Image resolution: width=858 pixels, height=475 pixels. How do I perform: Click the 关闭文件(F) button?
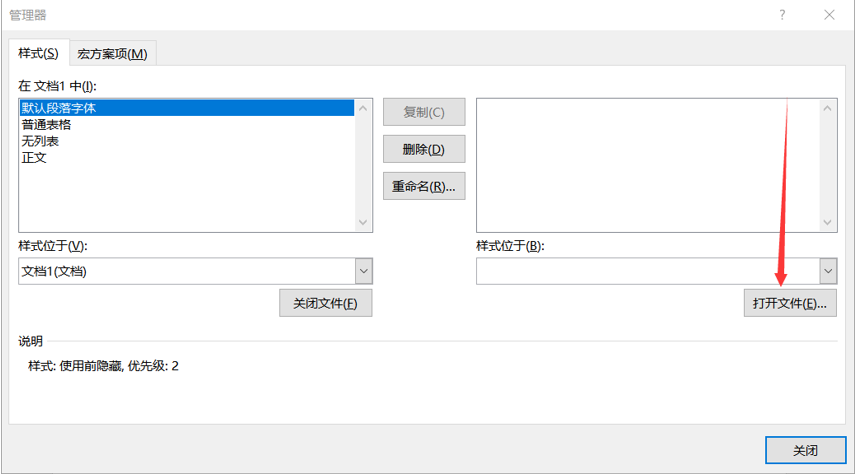tap(326, 303)
